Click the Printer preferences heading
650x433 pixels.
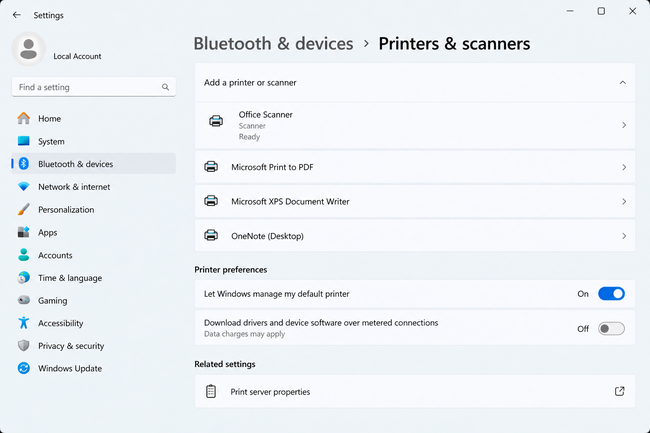(x=230, y=270)
